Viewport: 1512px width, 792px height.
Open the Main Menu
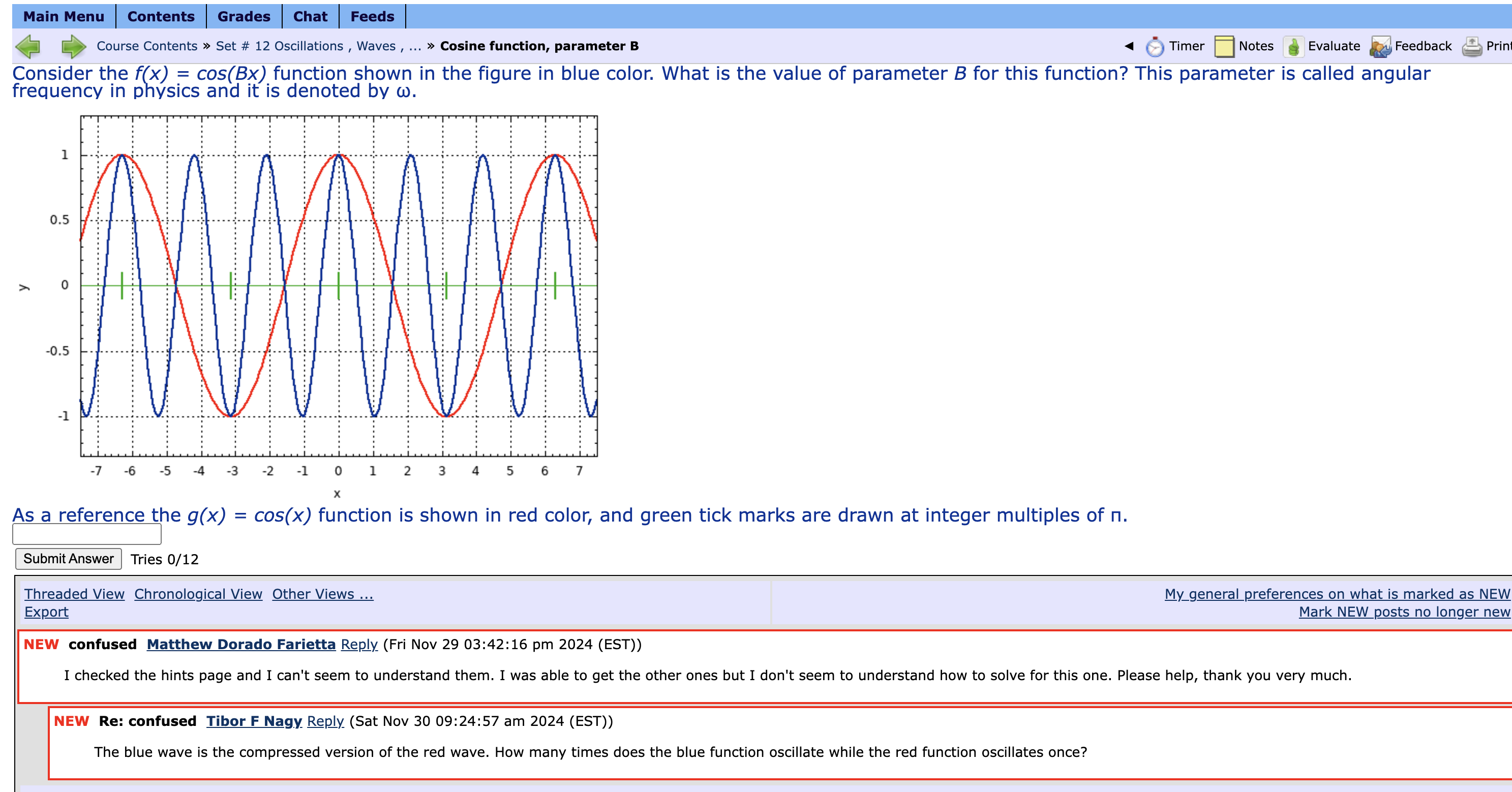pos(63,16)
